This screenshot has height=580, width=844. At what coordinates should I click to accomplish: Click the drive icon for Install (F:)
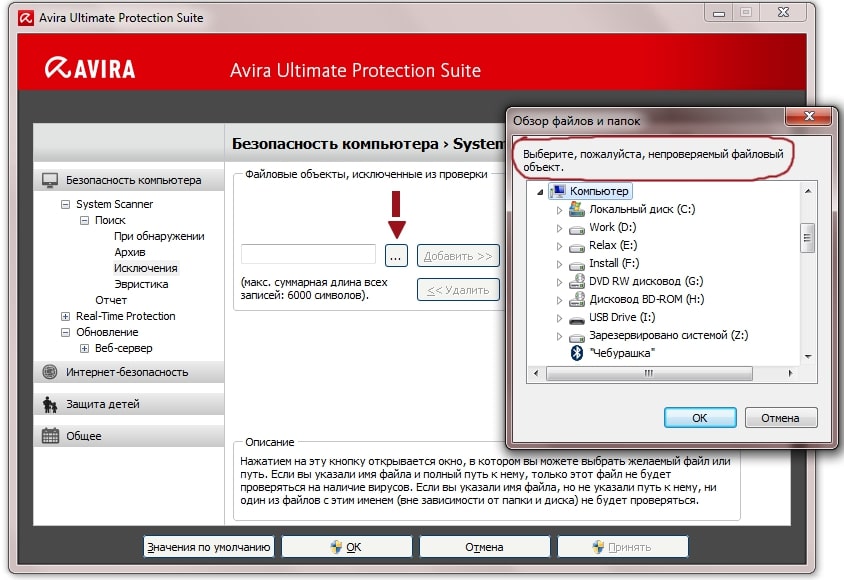(576, 265)
